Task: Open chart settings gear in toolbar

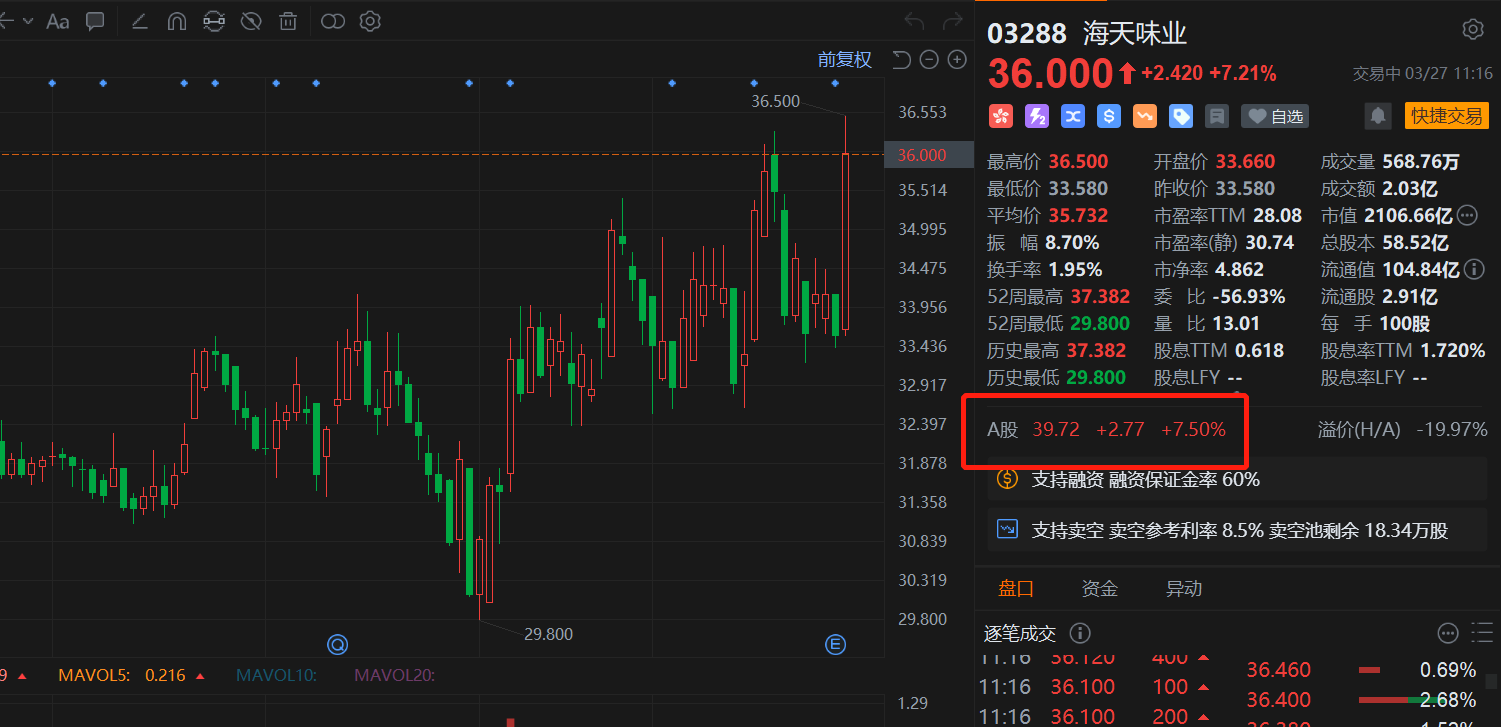Action: click(370, 21)
